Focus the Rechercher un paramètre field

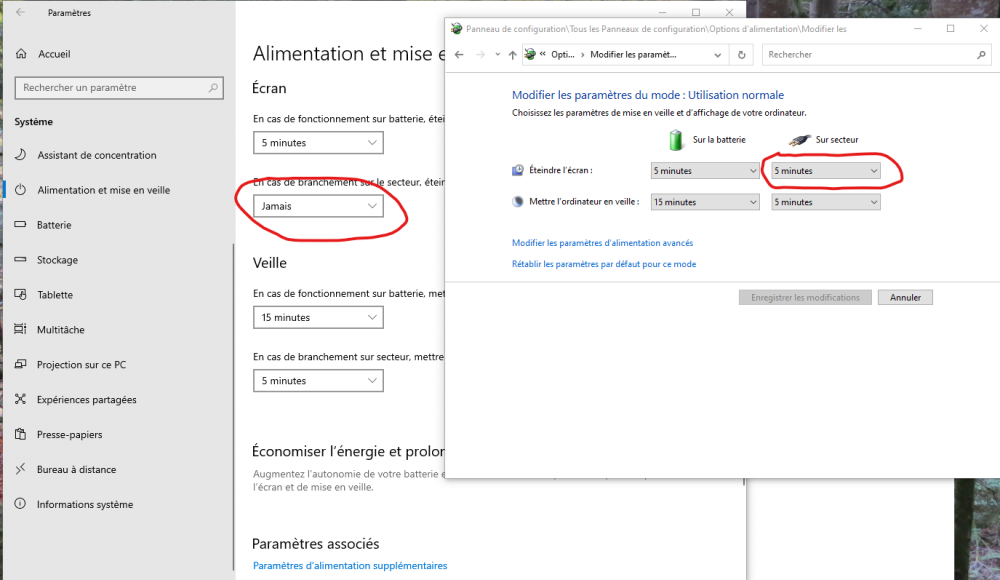[119, 87]
